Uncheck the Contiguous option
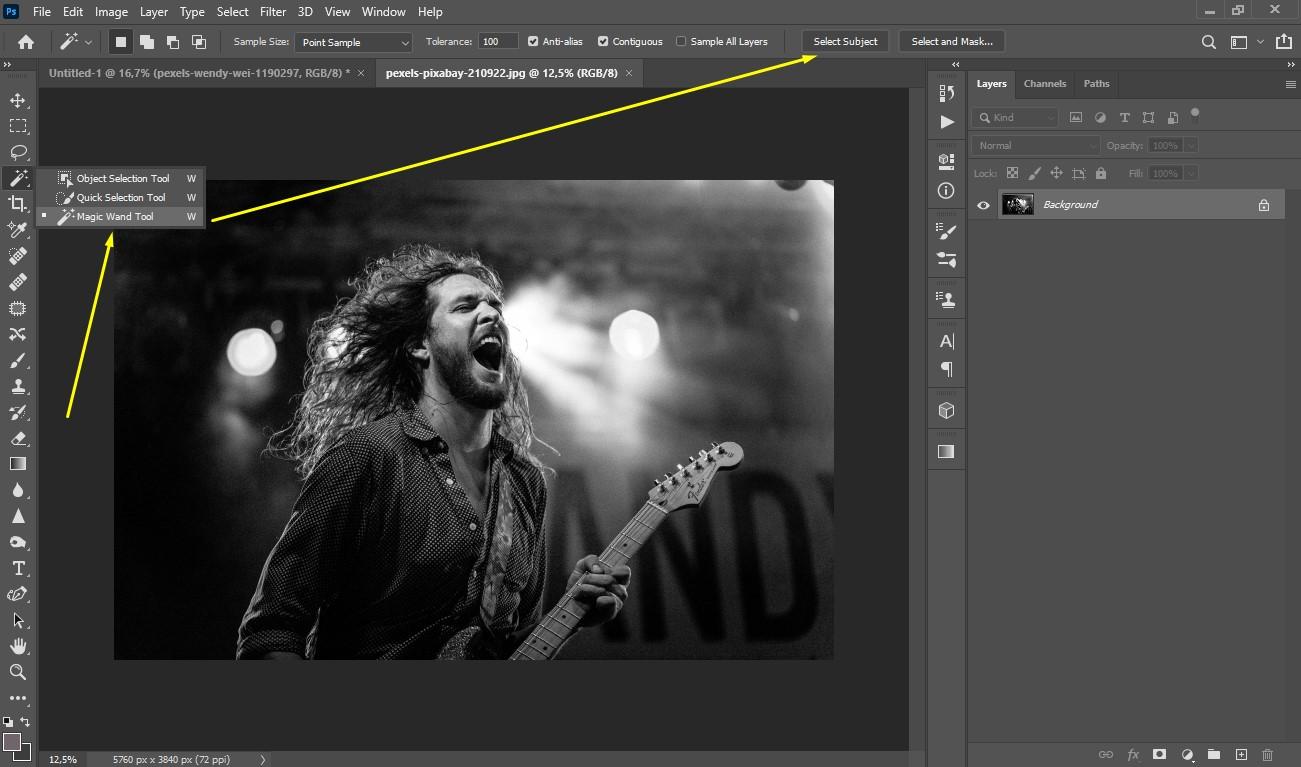 point(603,42)
